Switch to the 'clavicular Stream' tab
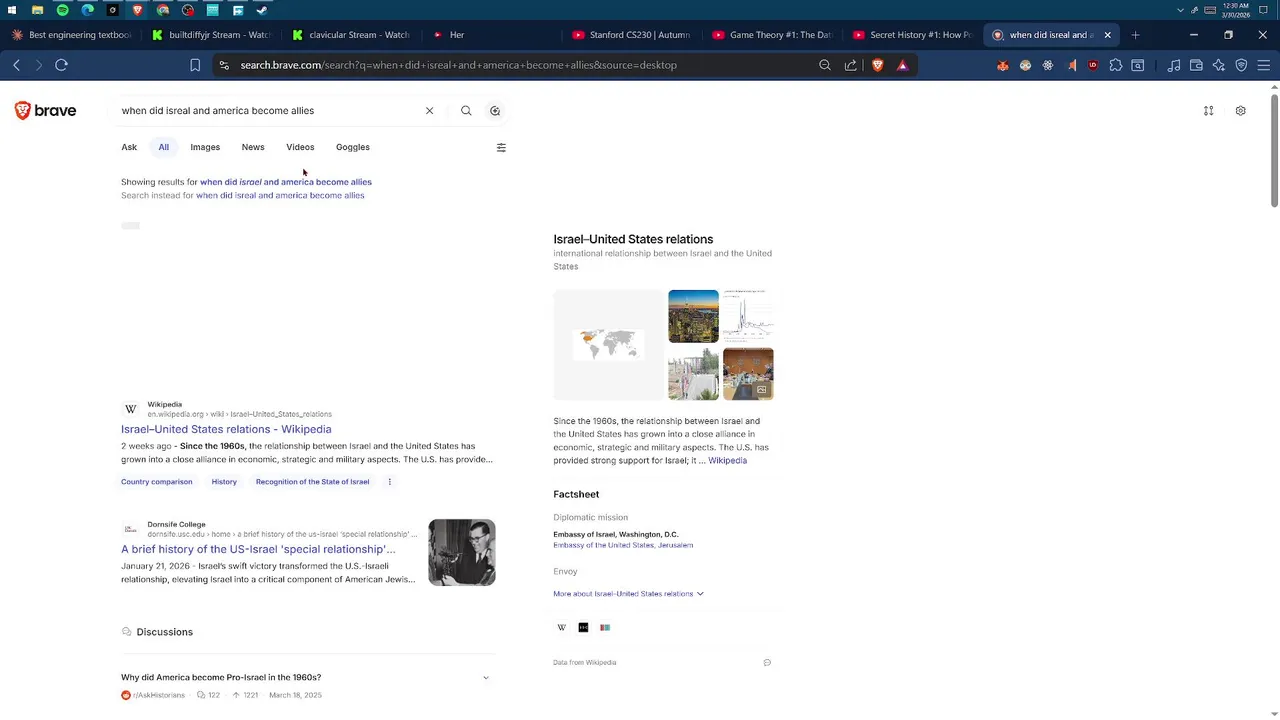The height and width of the screenshot is (720, 1280). [x=352, y=35]
